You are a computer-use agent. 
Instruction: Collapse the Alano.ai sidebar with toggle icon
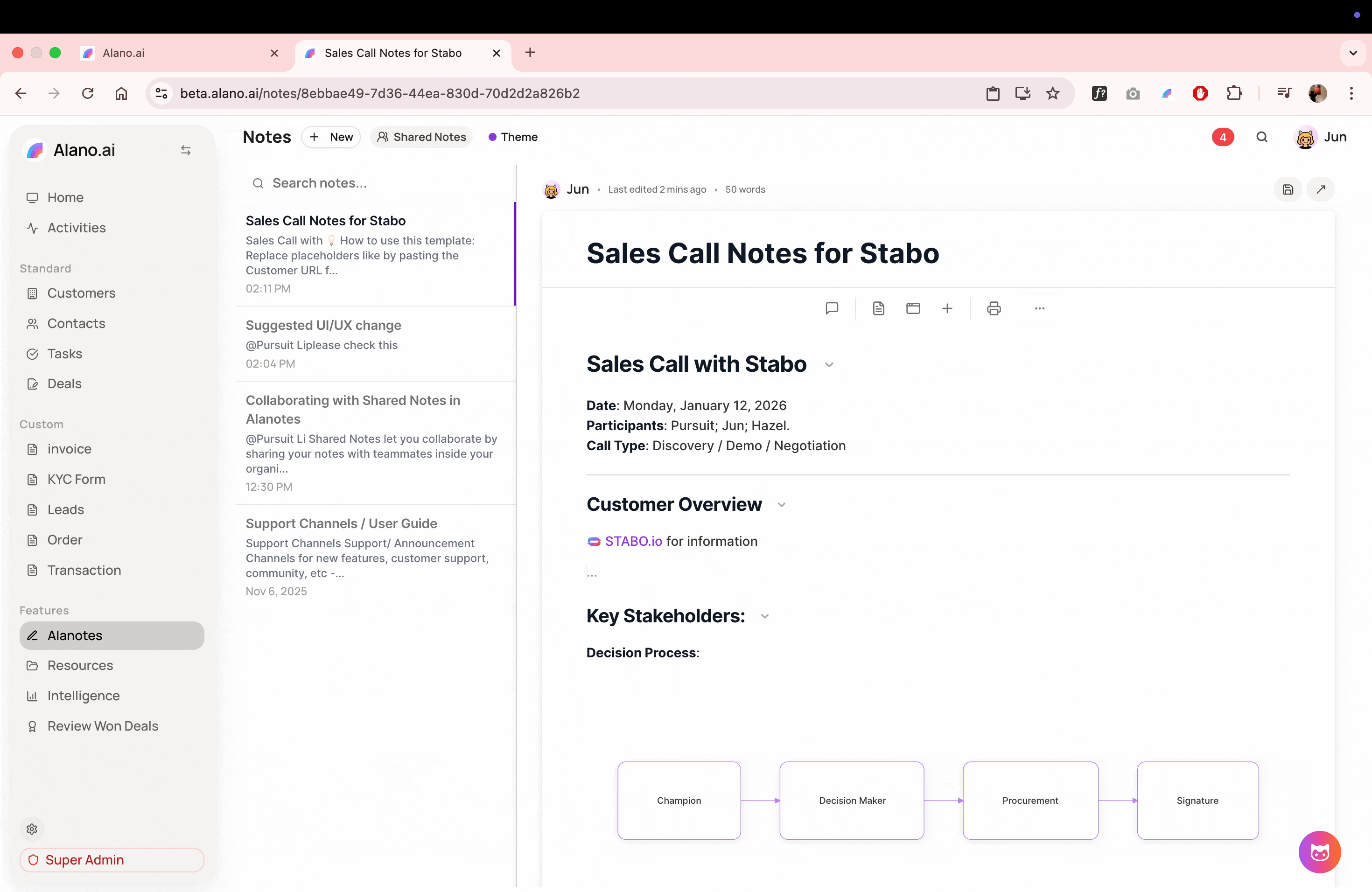click(x=186, y=150)
